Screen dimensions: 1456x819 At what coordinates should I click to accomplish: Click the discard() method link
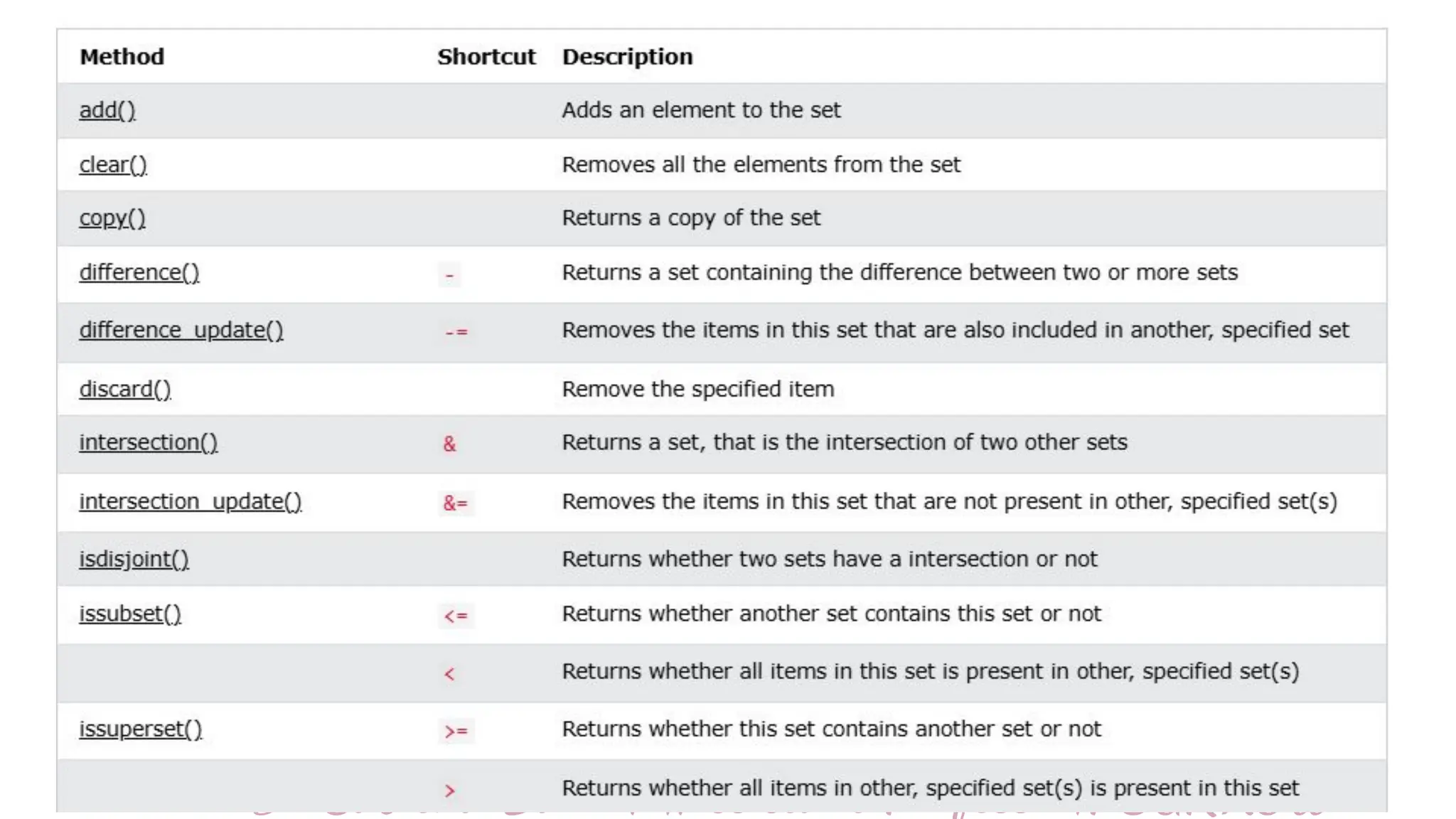(124, 389)
